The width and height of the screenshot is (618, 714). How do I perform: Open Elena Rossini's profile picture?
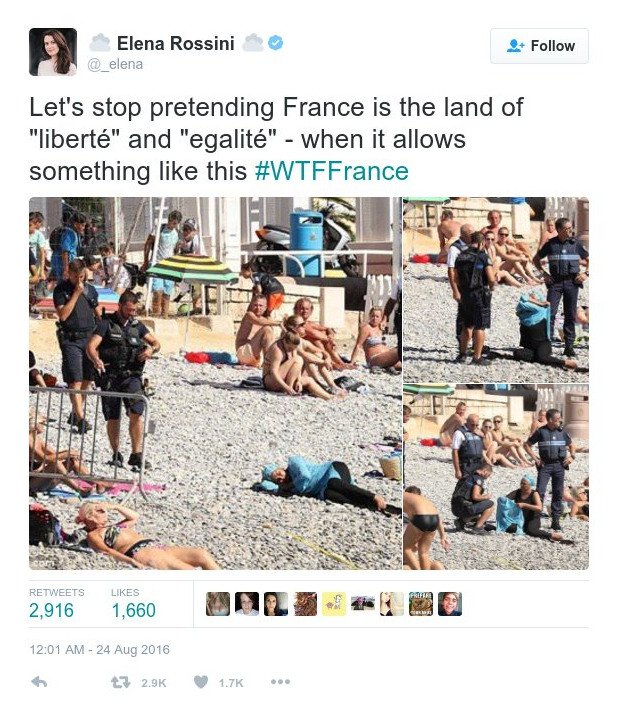pos(53,52)
